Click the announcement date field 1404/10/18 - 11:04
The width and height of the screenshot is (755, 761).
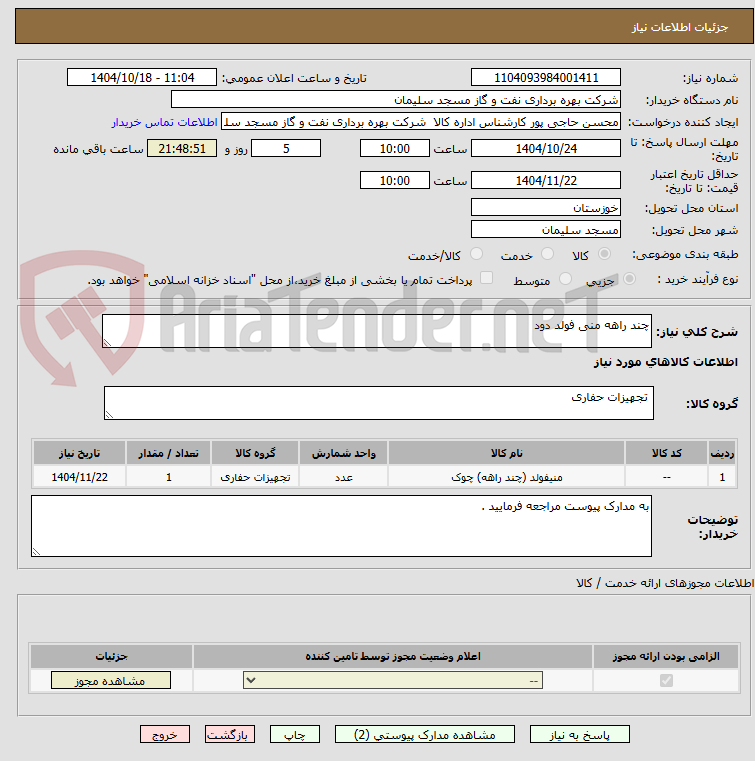point(142,78)
